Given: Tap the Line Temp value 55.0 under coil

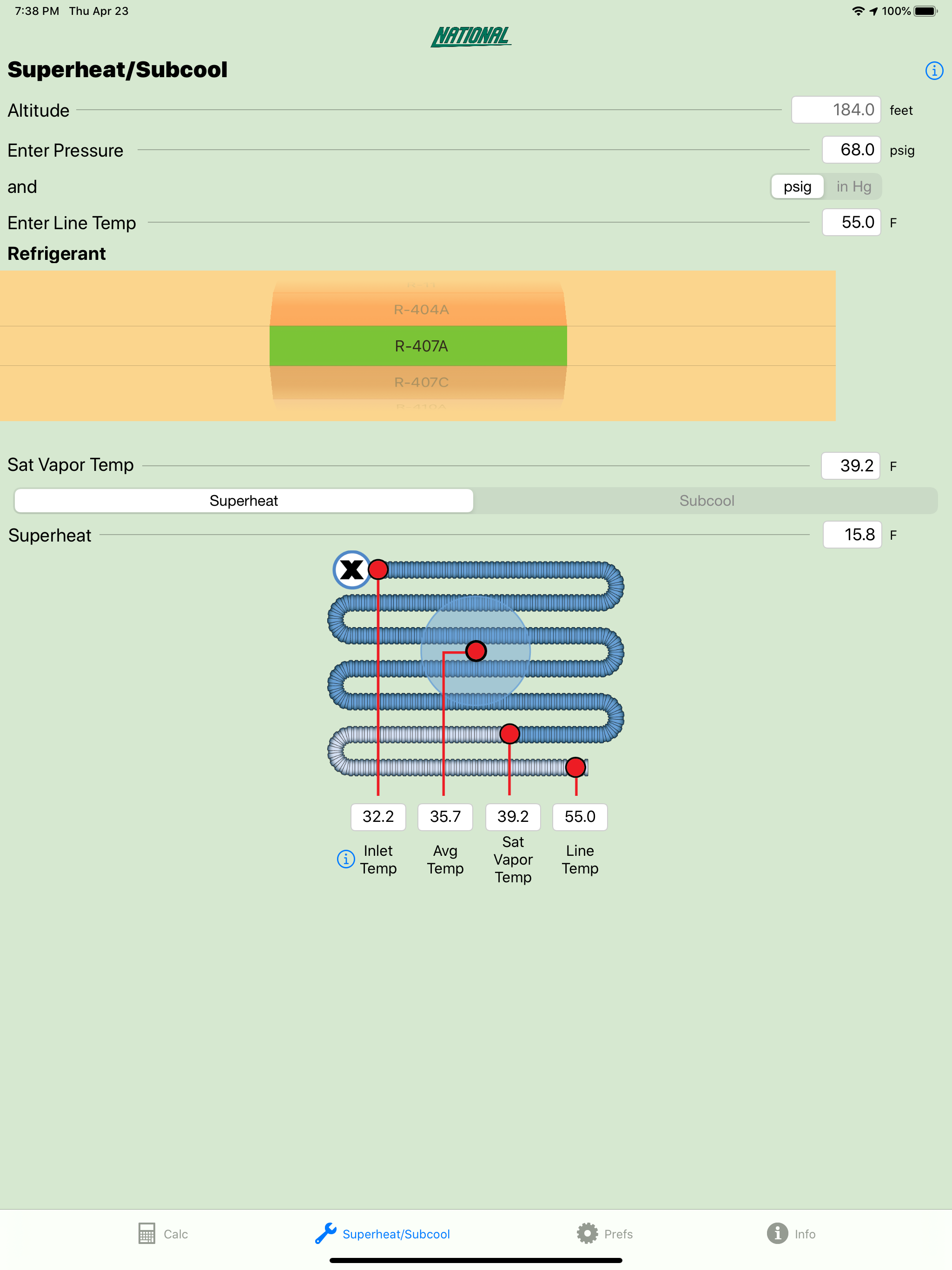Looking at the screenshot, I should tap(580, 816).
